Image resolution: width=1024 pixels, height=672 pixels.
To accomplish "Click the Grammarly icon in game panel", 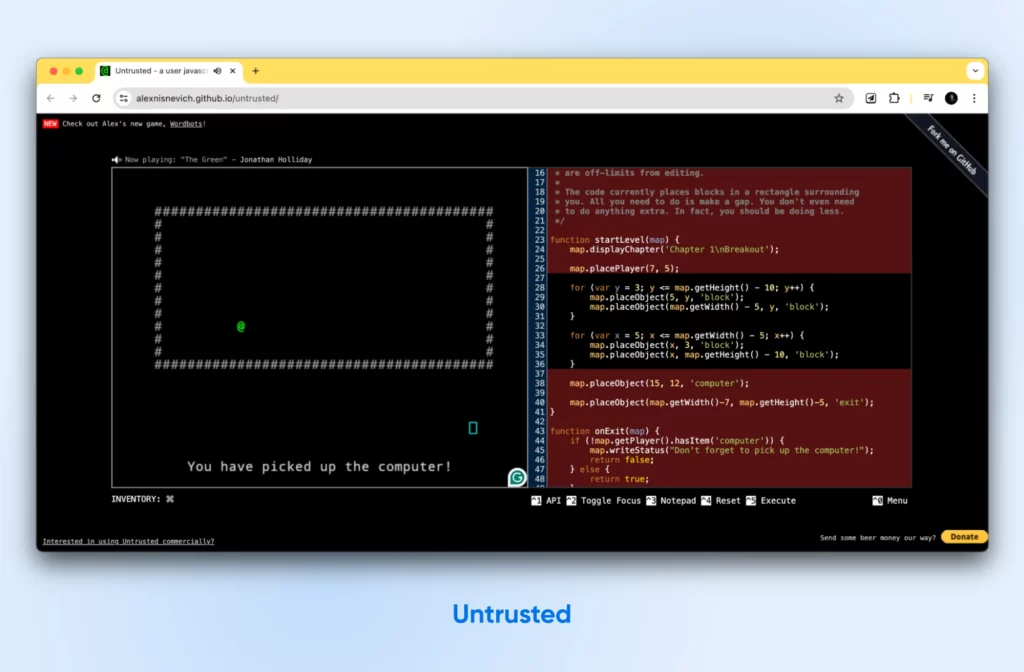I will (x=517, y=477).
